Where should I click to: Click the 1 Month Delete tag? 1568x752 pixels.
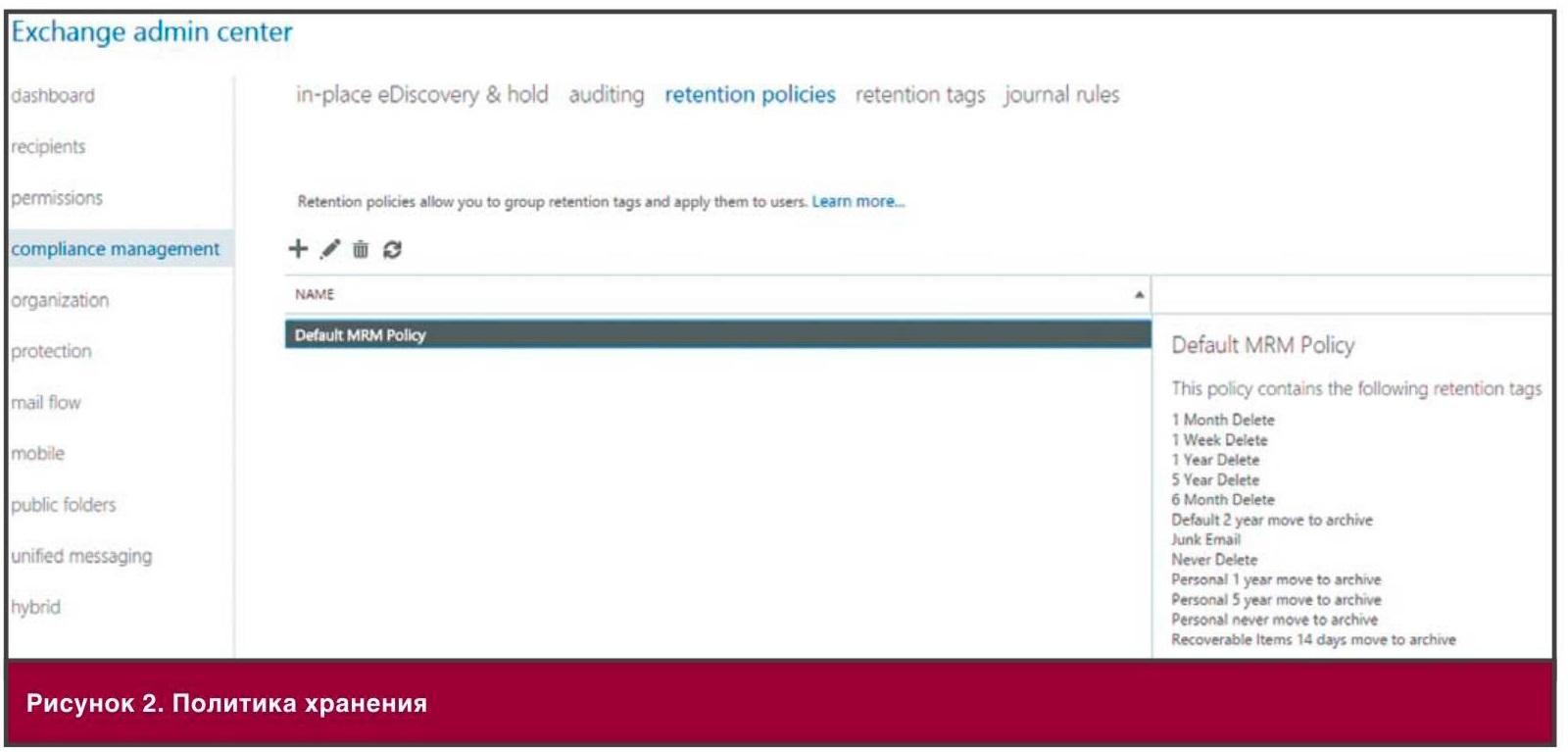[x=1223, y=420]
